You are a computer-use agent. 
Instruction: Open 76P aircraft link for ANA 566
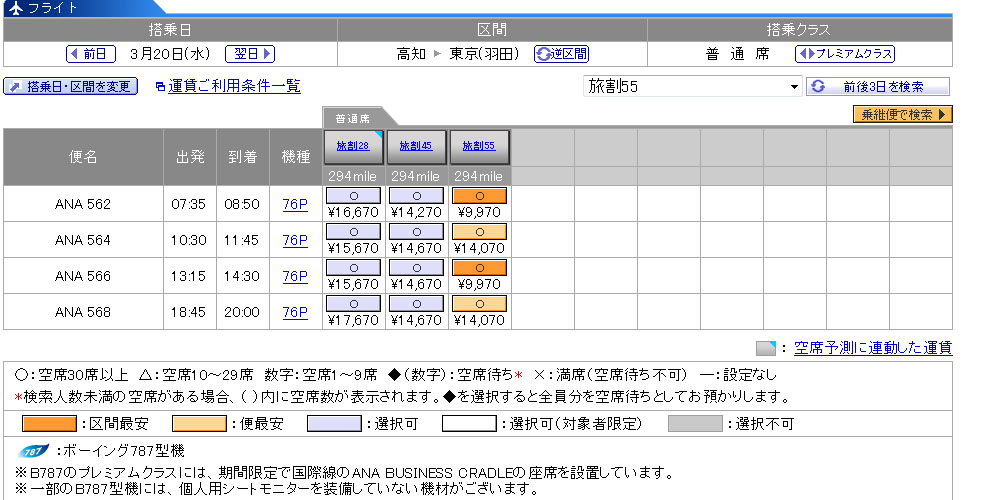click(x=295, y=276)
